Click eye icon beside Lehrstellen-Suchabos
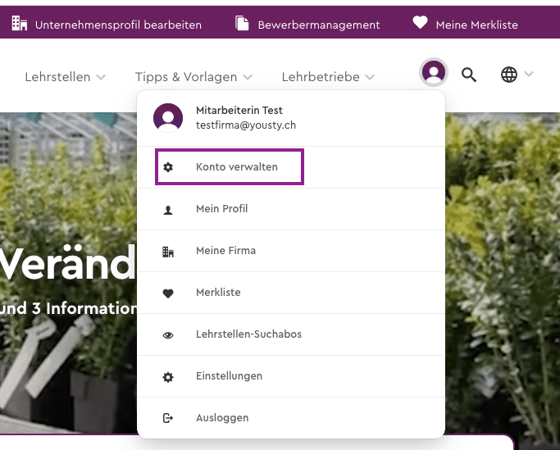This screenshot has height=450, width=560. 168,335
